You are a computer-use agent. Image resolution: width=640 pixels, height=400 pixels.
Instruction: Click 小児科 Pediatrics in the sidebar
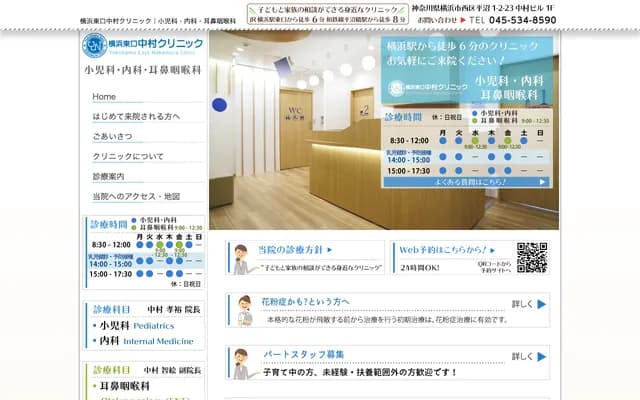tap(137, 326)
